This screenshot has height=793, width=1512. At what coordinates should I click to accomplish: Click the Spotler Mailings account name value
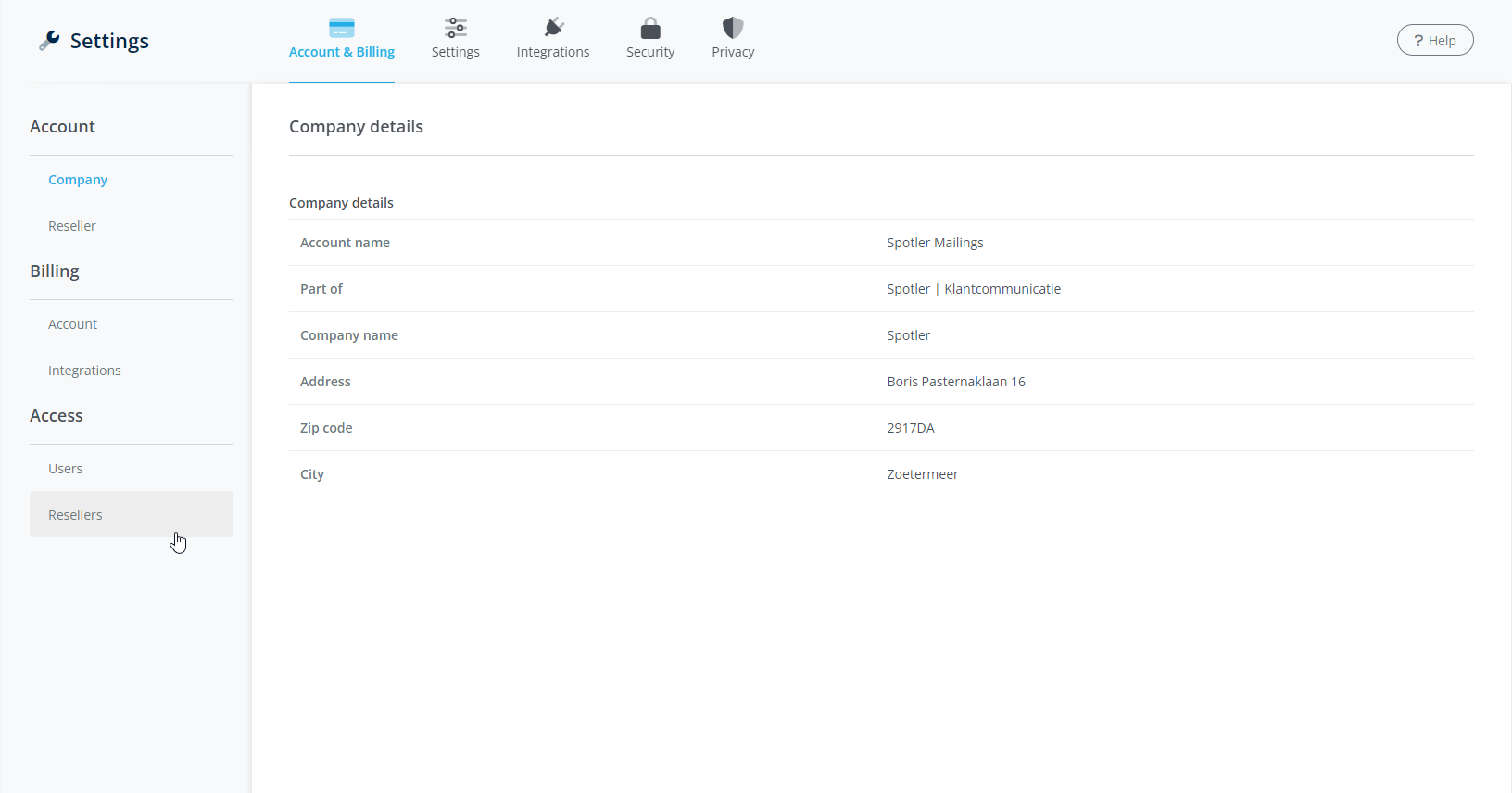935,243
